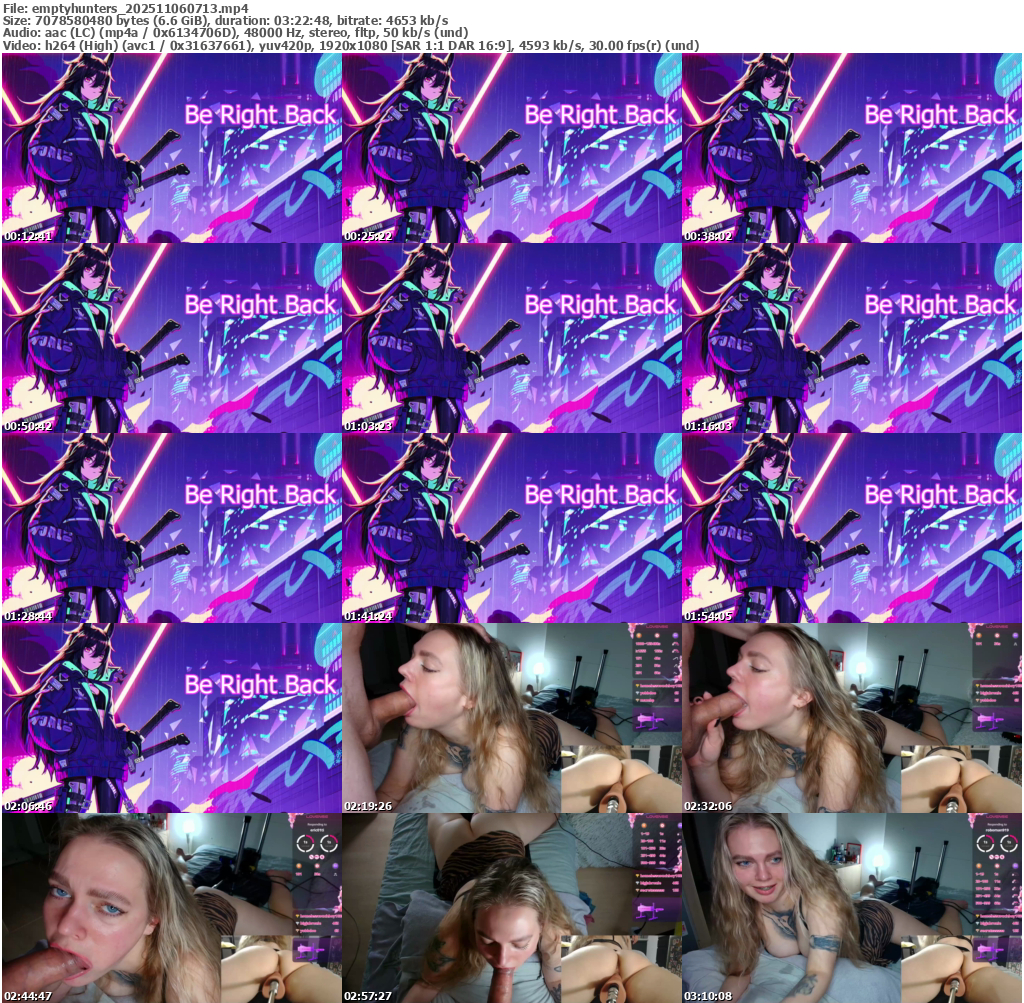Click the last Be Right Back frame at 02:06:46
The image size is (1024, 1003).
(171, 718)
